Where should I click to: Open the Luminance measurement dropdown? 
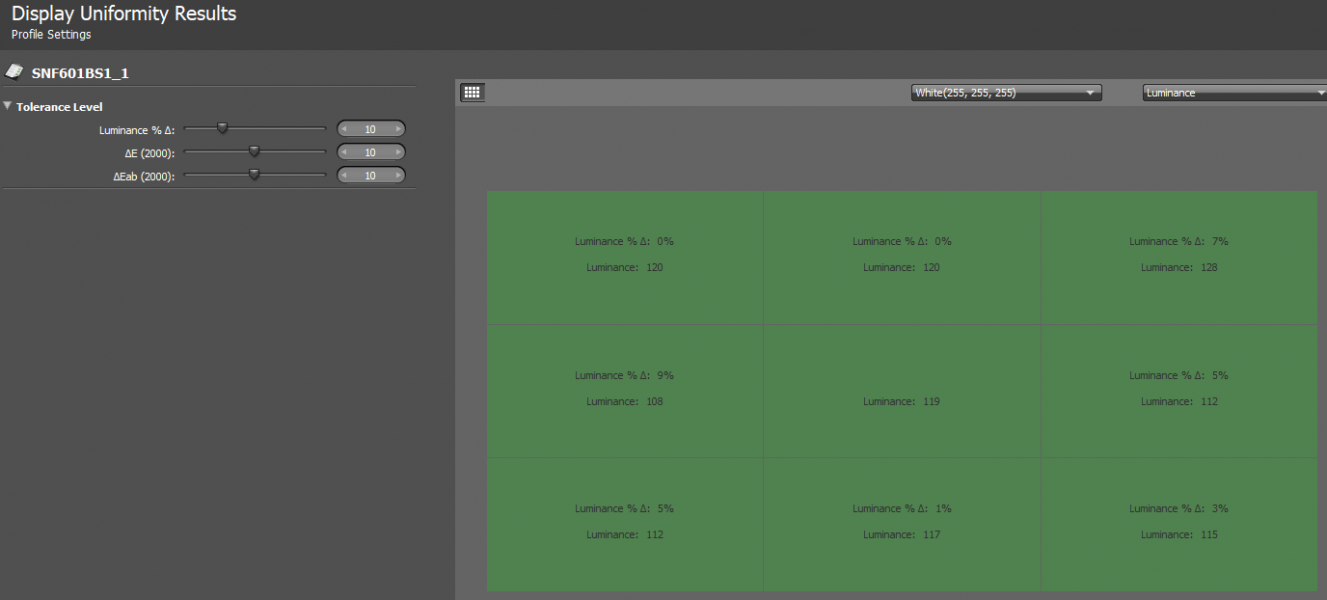[1234, 93]
